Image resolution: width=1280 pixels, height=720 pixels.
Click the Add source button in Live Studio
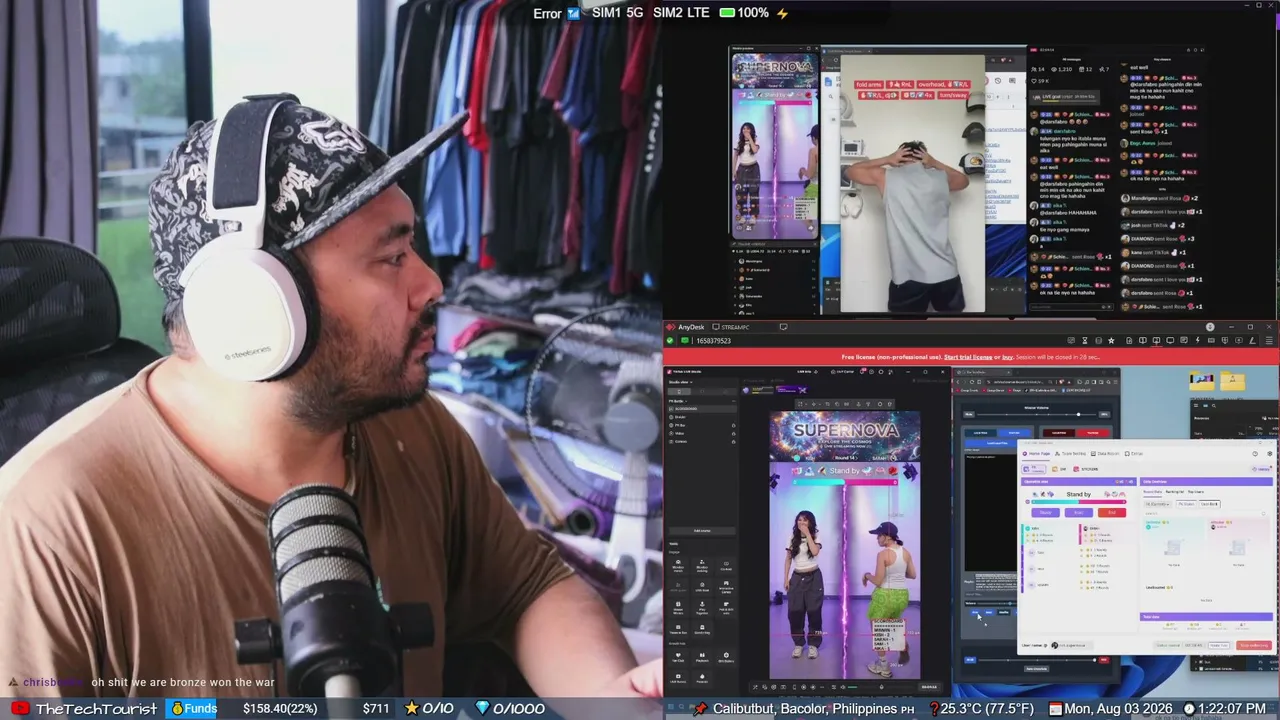point(702,530)
